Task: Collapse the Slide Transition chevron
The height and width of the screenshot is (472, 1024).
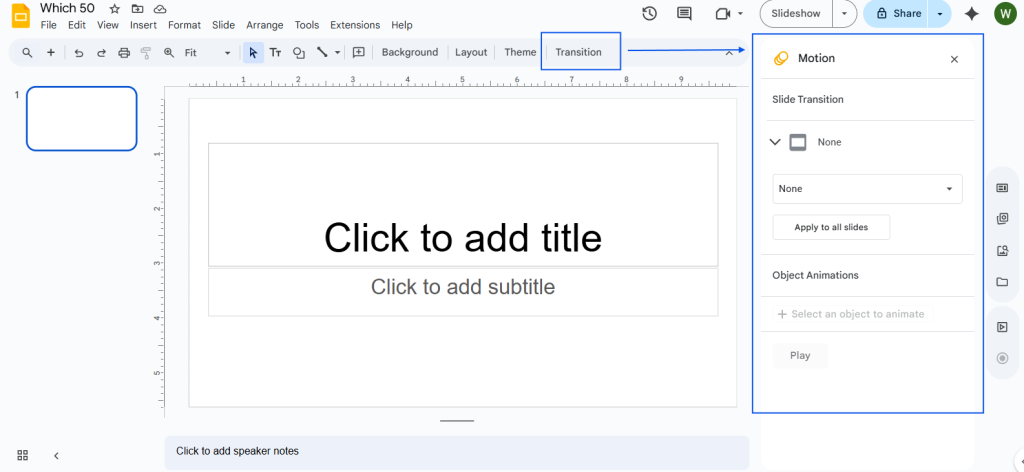Action: pos(775,142)
